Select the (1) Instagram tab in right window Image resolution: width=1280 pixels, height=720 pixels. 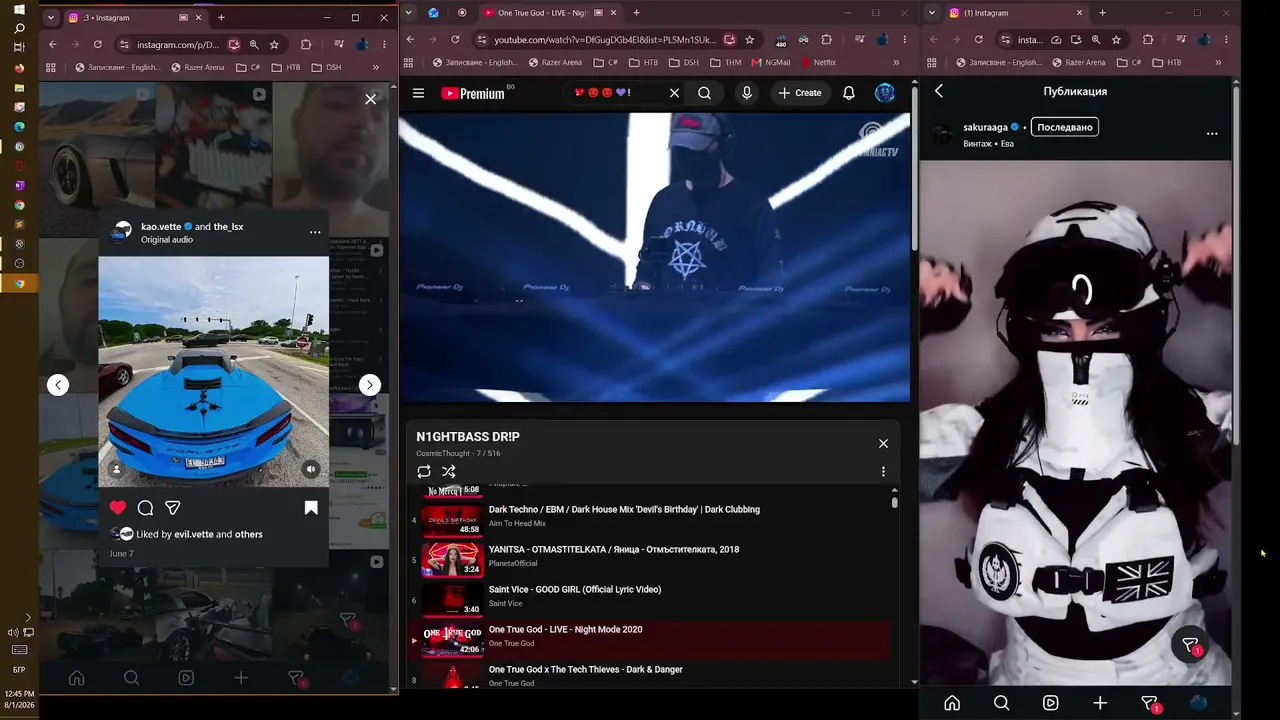1016,13
